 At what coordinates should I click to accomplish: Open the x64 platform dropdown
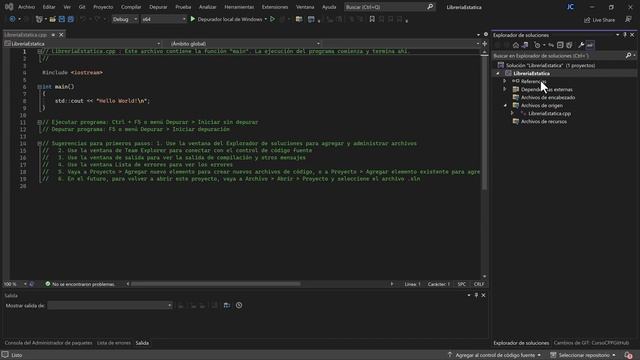tap(164, 19)
